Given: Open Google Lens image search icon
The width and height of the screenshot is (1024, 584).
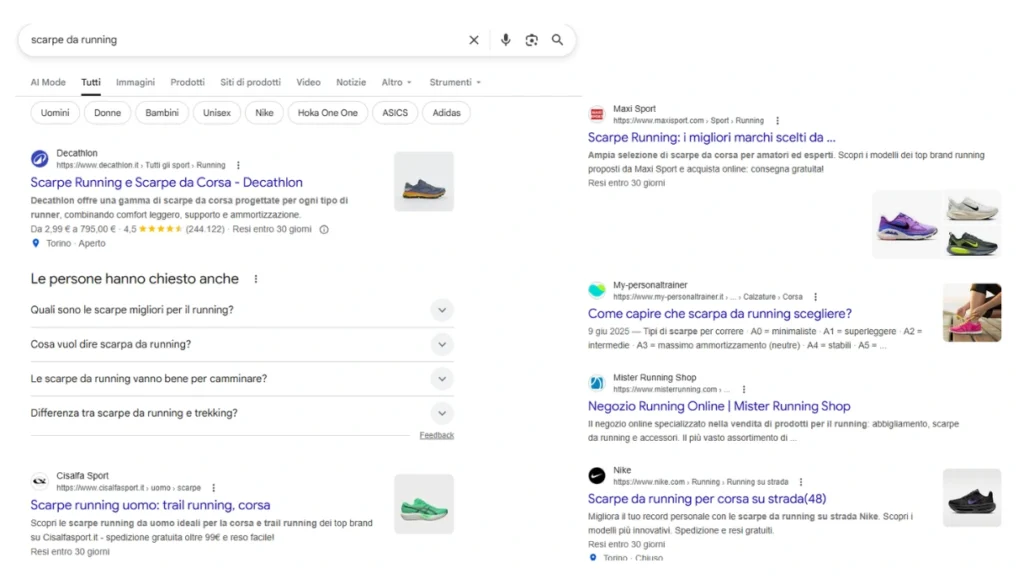Looking at the screenshot, I should (531, 40).
